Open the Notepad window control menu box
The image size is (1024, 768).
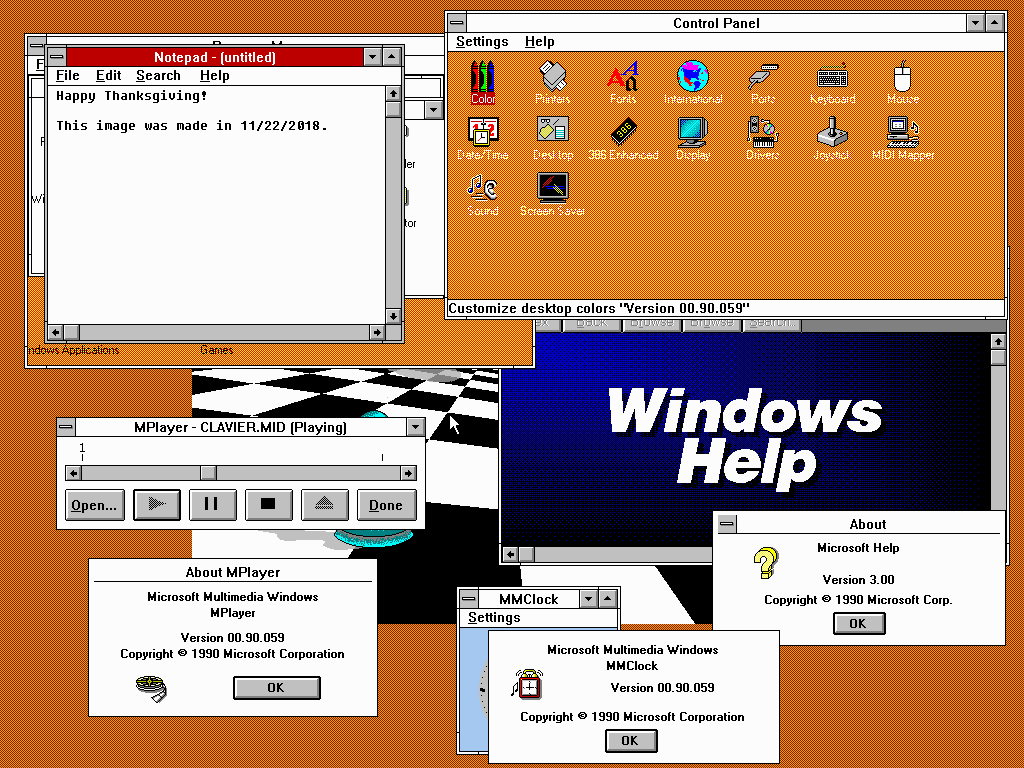pyautogui.click(x=57, y=57)
